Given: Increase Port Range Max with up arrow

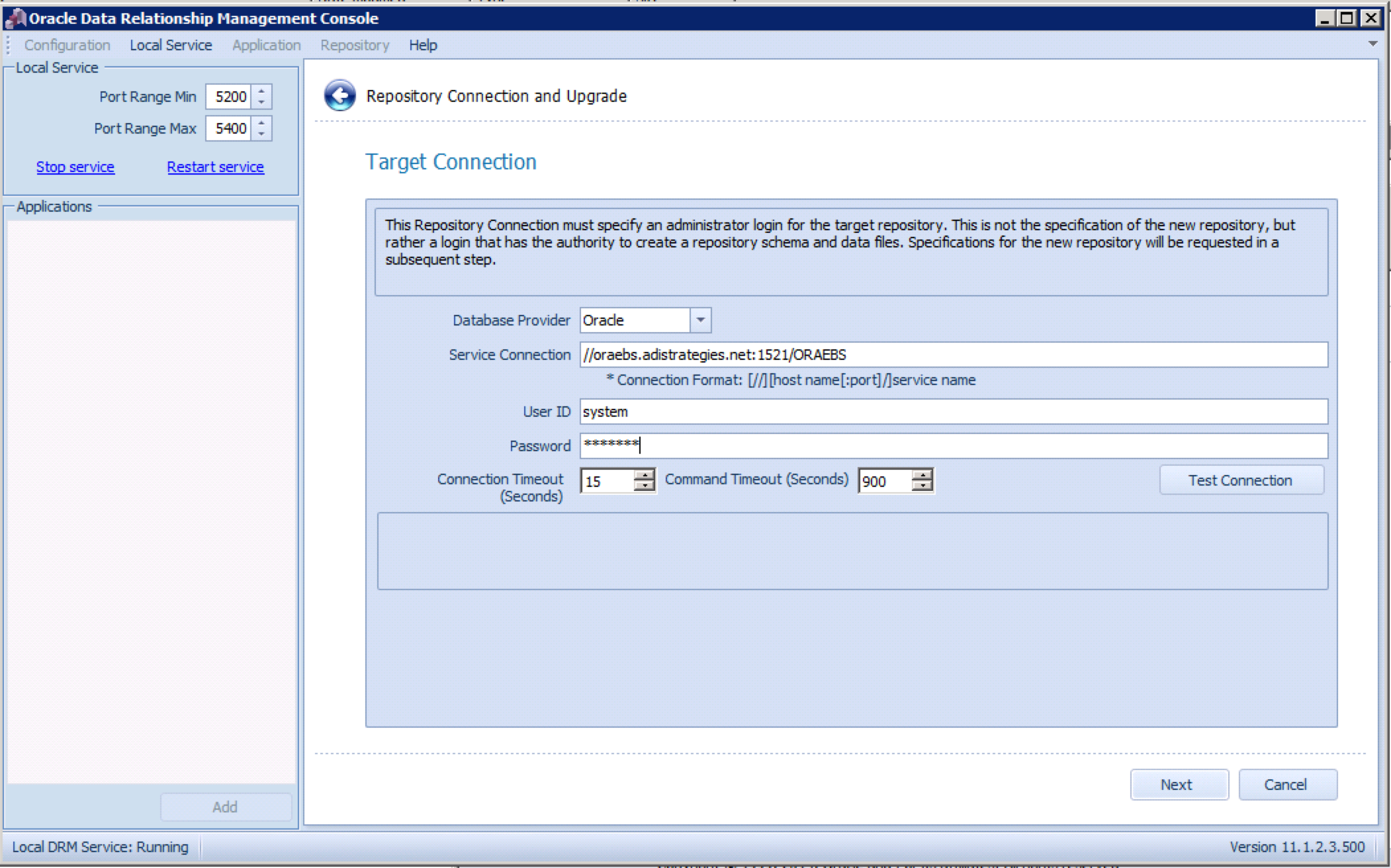Looking at the screenshot, I should coord(262,123).
